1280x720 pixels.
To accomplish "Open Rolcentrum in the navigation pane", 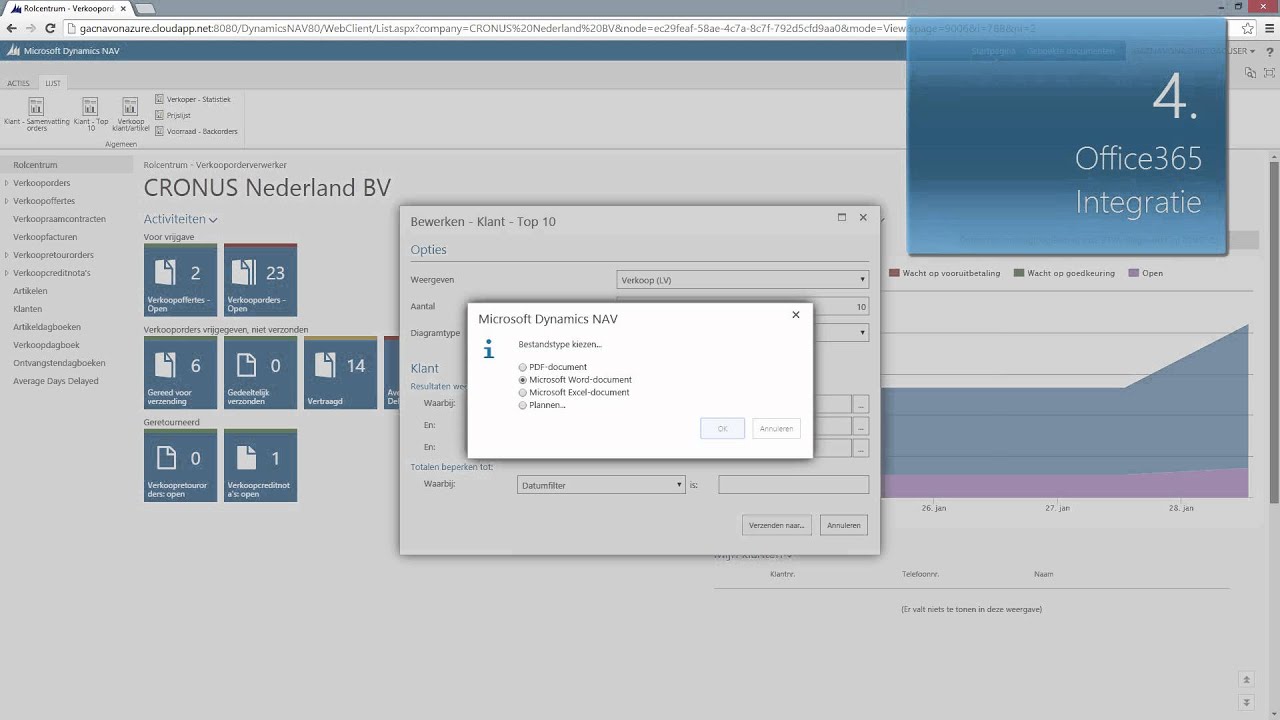I will [x=35, y=165].
